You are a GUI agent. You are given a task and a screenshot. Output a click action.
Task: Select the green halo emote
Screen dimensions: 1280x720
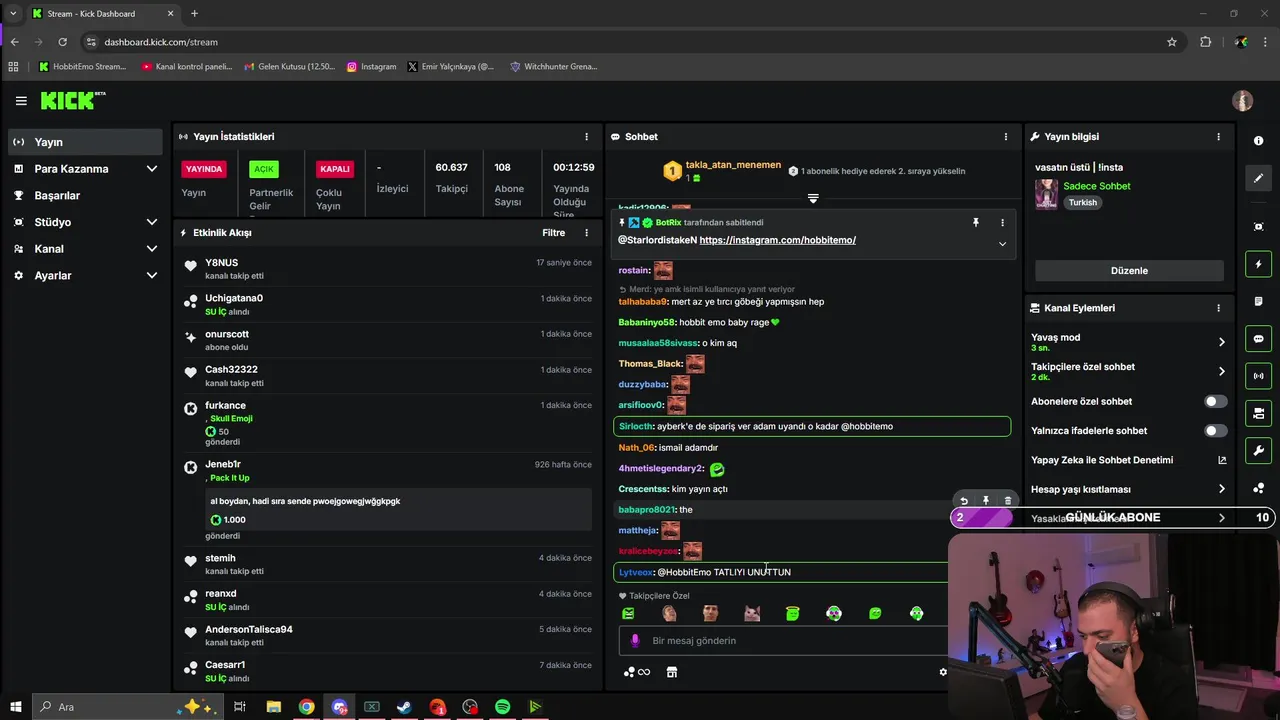(x=793, y=614)
